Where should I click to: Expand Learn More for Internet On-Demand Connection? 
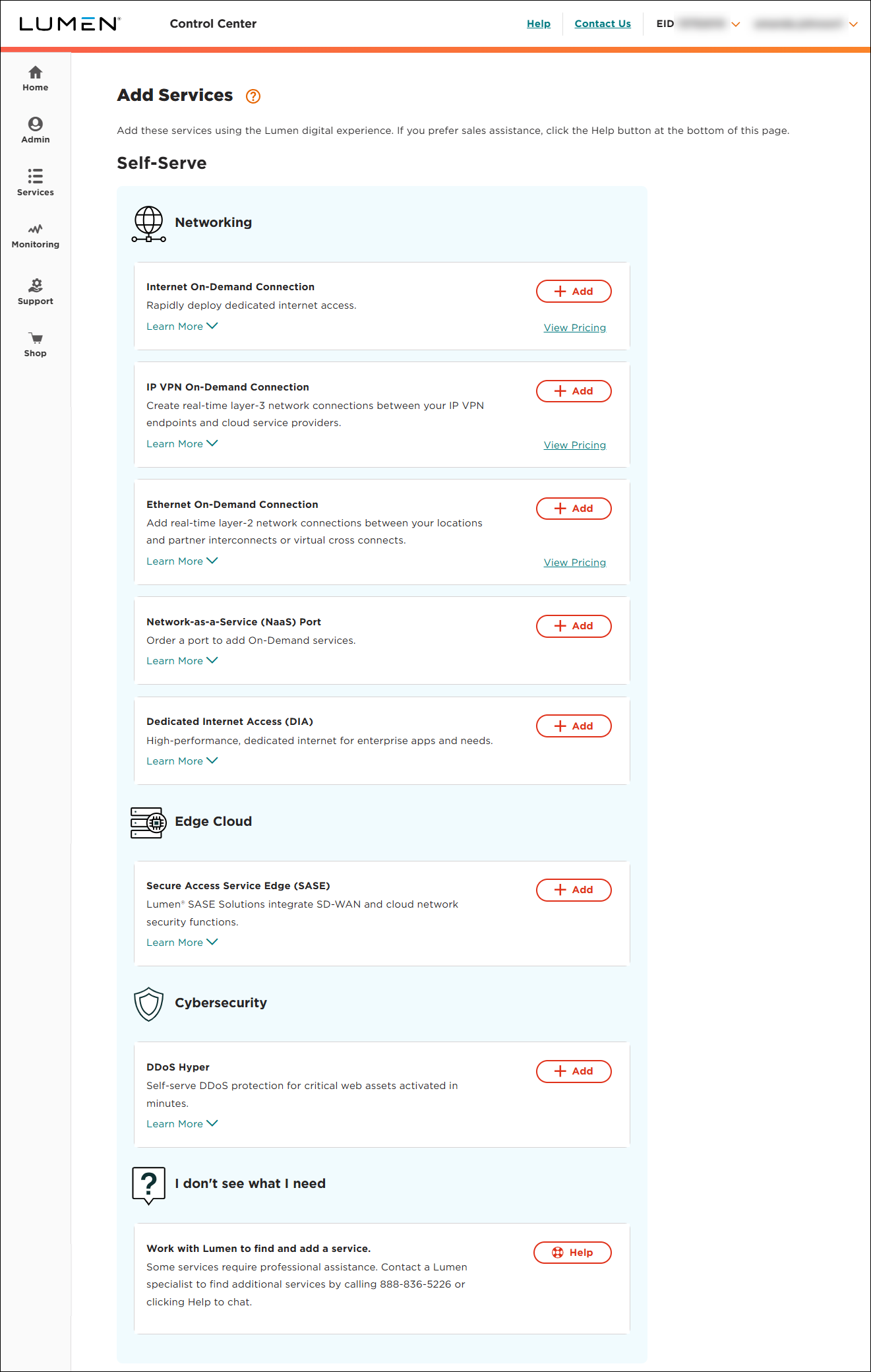tap(182, 327)
